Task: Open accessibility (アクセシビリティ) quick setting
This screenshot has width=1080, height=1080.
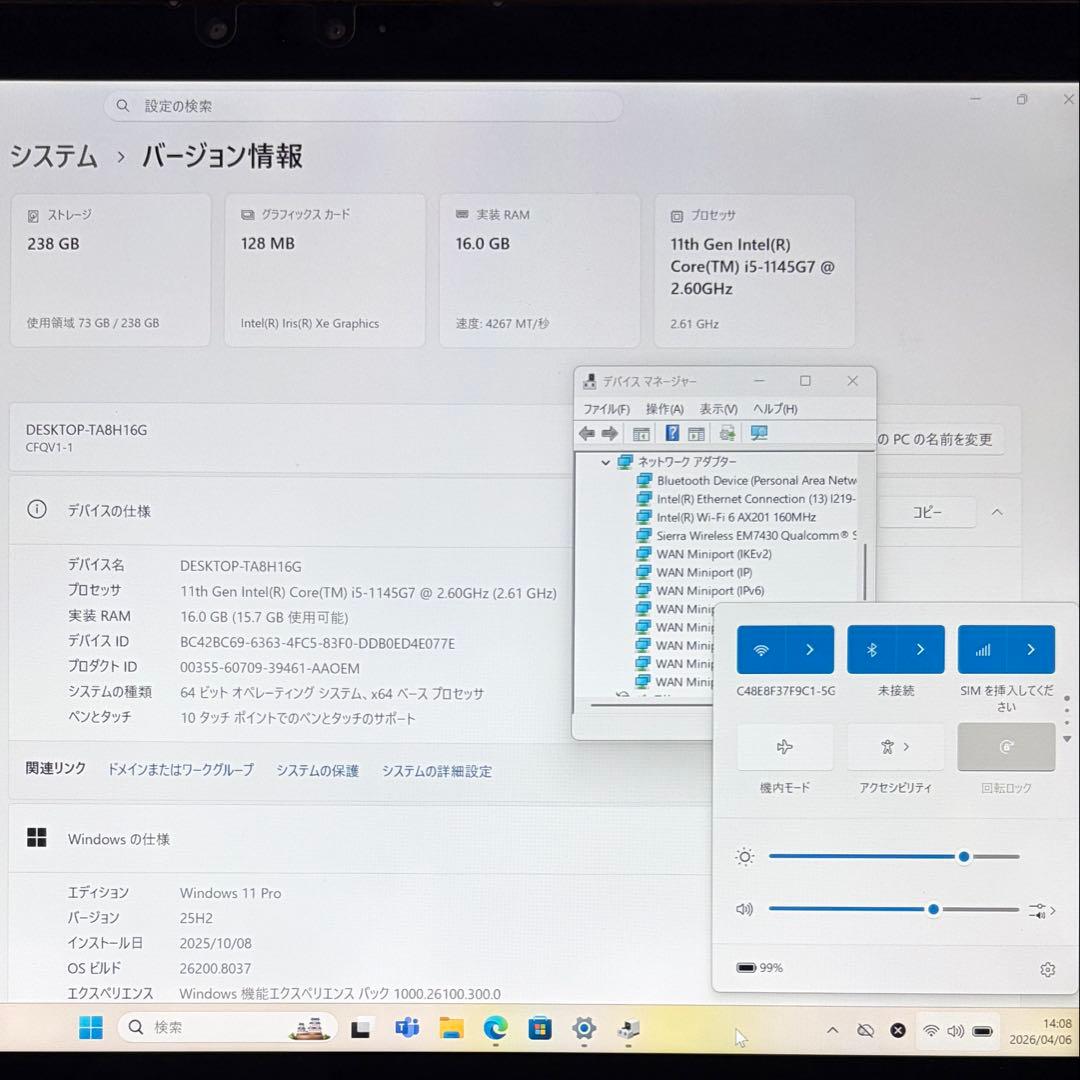Action: (895, 747)
